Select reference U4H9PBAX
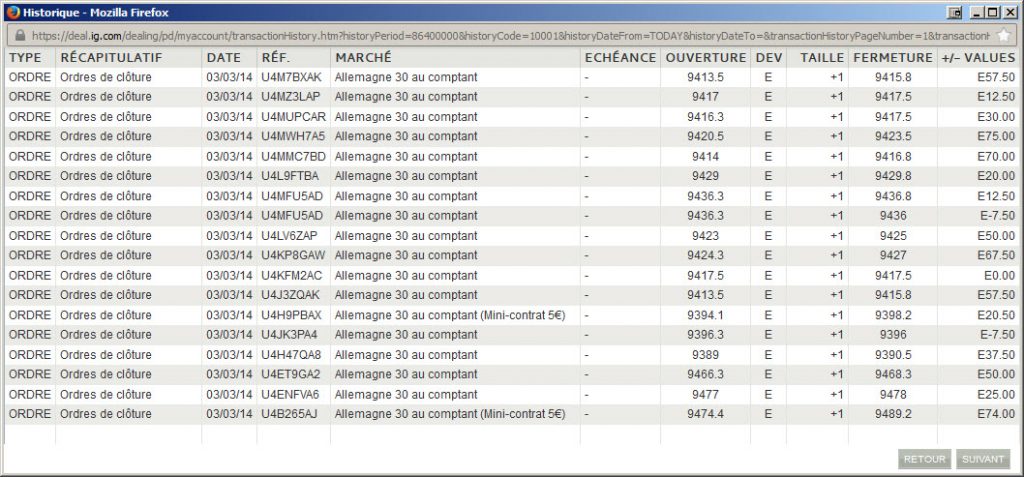Image resolution: width=1024 pixels, height=477 pixels. [x=291, y=316]
